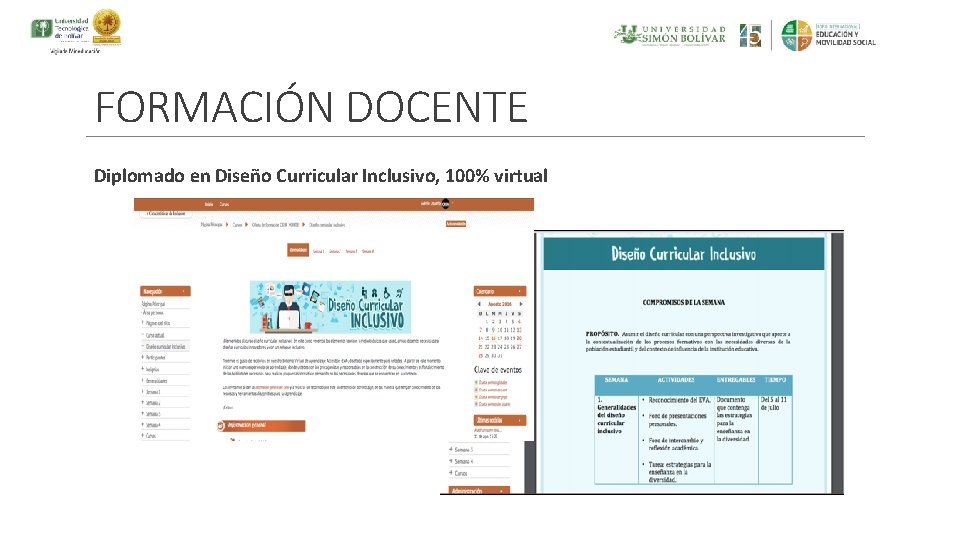This screenshot has width=960, height=540.
Task: Expand Participantes in navigation tree
Action: tap(143, 357)
